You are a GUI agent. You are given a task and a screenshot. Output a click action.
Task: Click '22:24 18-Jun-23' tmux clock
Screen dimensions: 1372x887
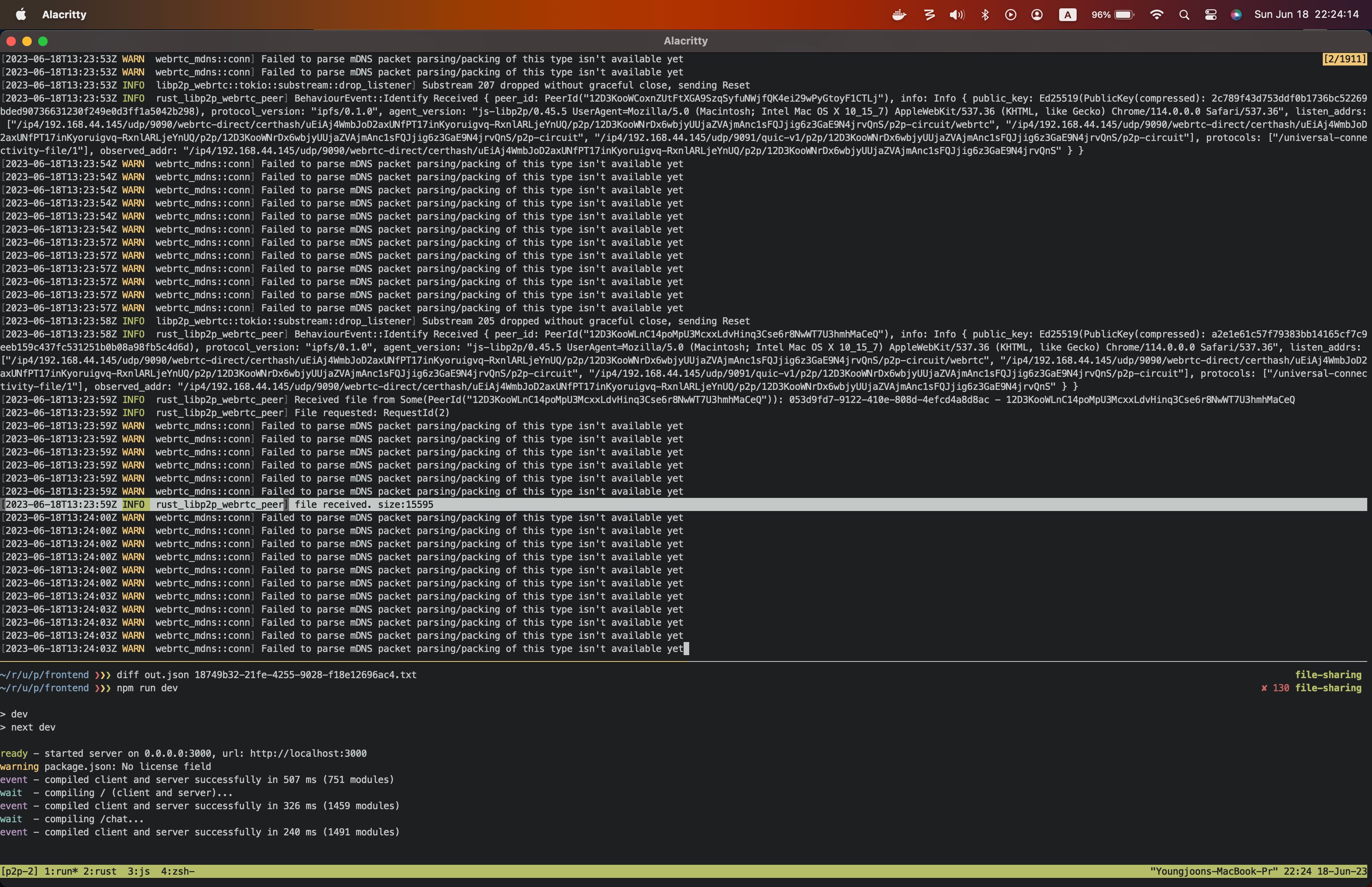(x=1325, y=871)
